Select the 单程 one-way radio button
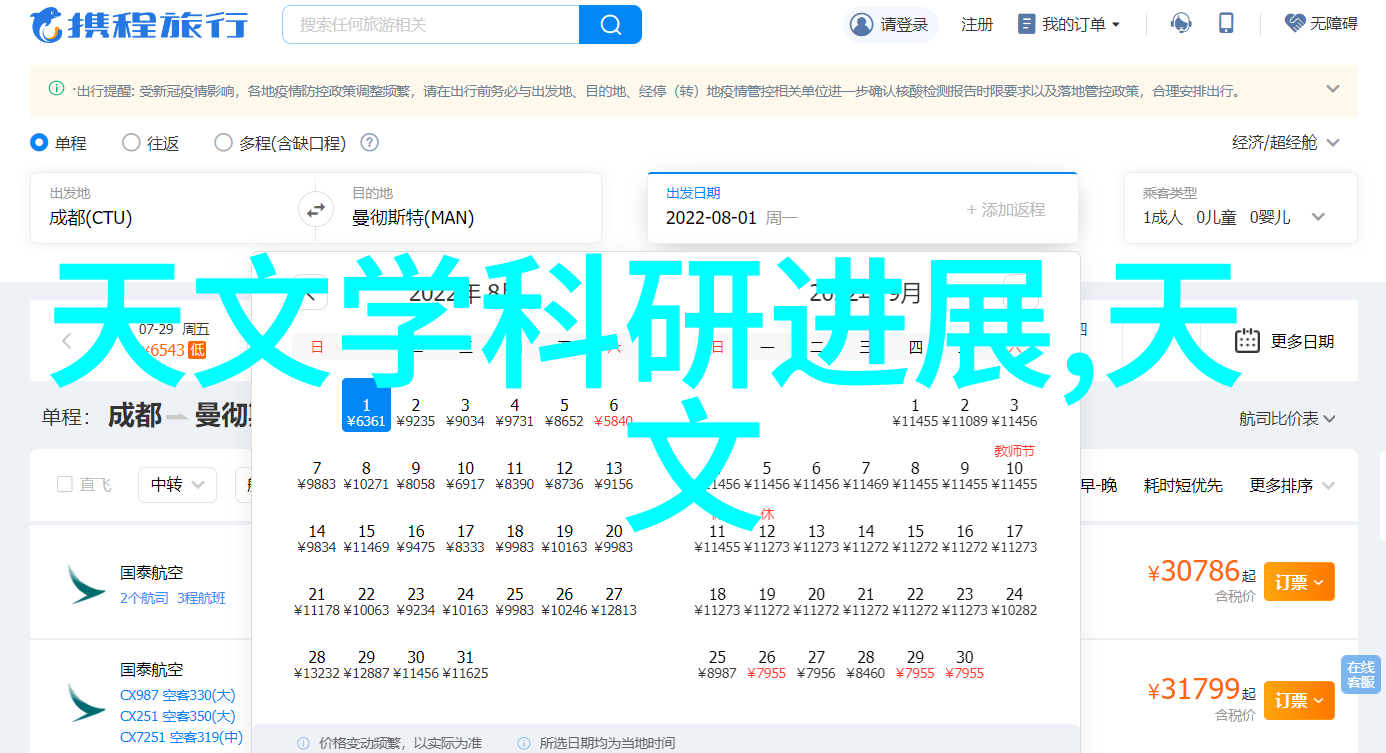The width and height of the screenshot is (1386, 753). coord(40,143)
